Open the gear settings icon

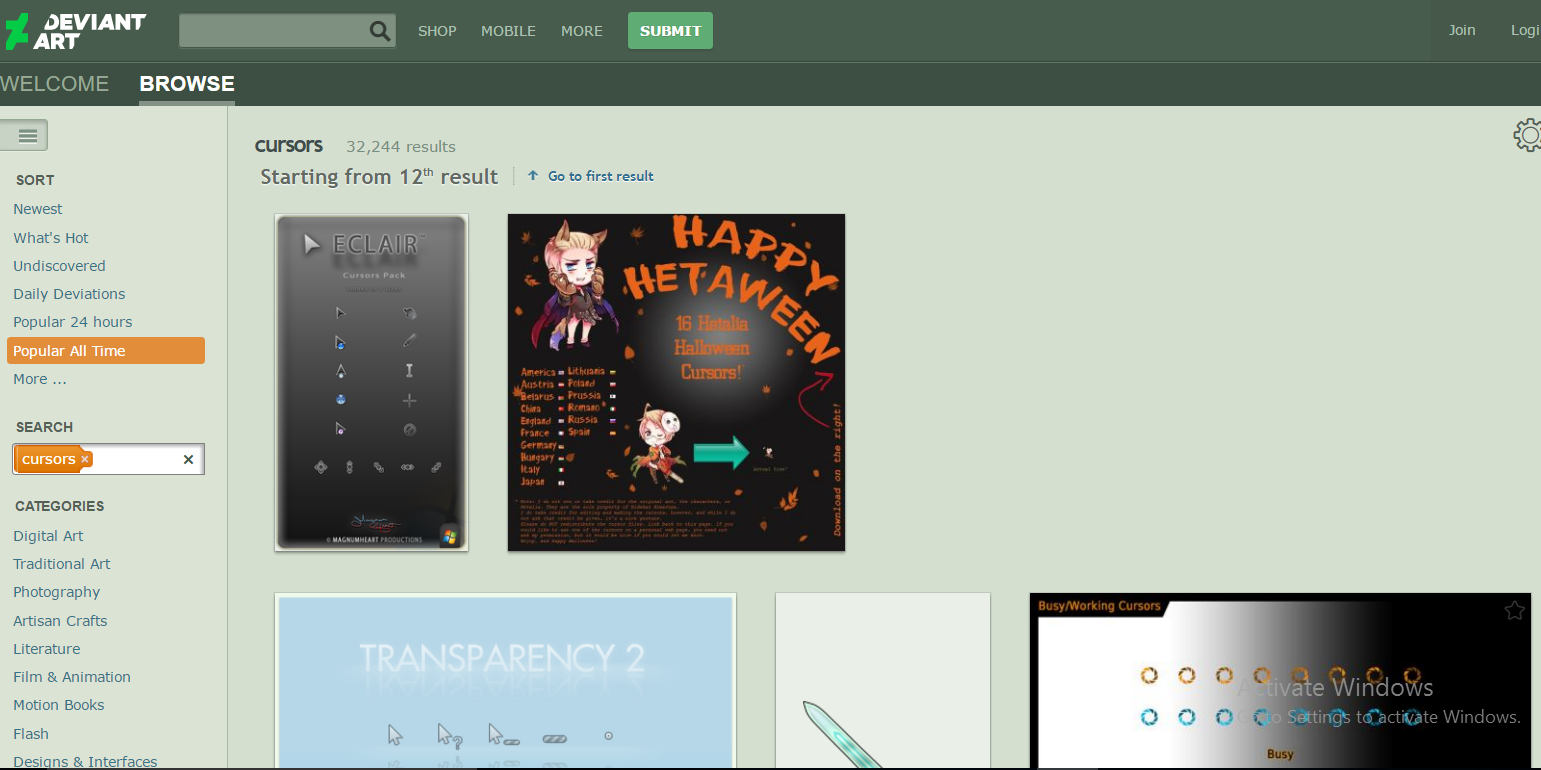coord(1527,135)
